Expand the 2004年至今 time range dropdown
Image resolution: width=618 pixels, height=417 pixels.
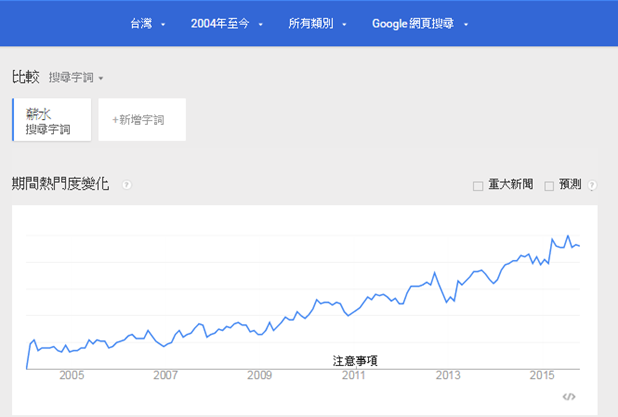tap(227, 23)
